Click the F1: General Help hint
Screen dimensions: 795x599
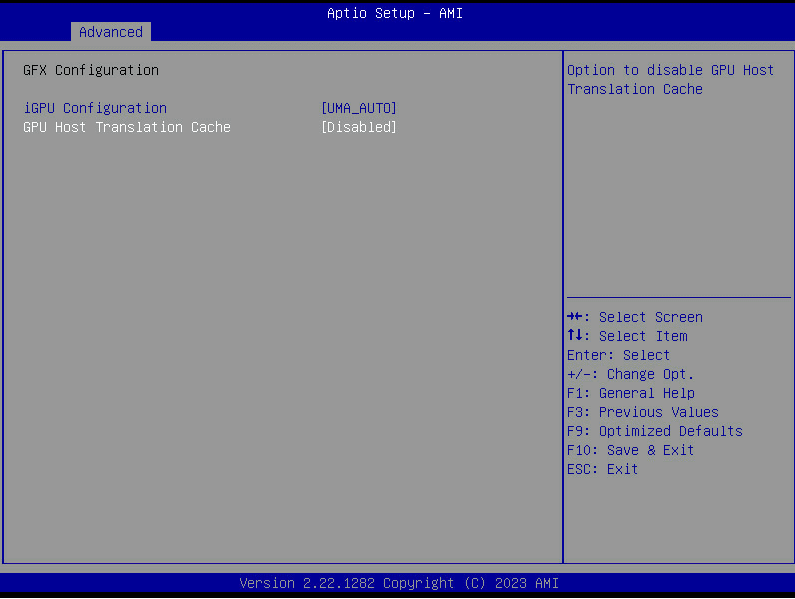coord(631,393)
